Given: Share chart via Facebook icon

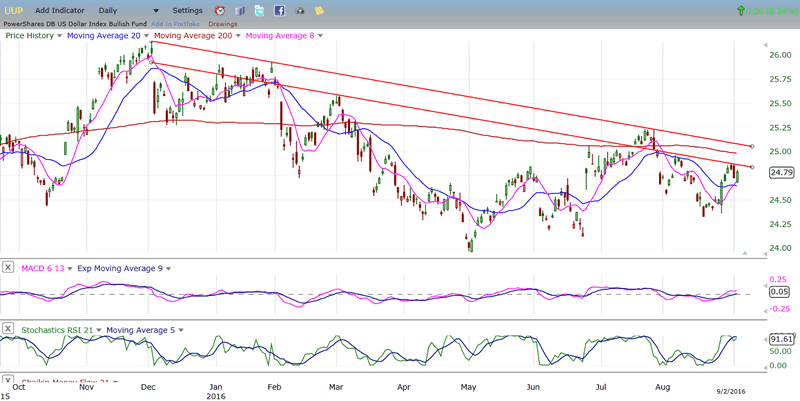Looking at the screenshot, I should pos(279,10).
